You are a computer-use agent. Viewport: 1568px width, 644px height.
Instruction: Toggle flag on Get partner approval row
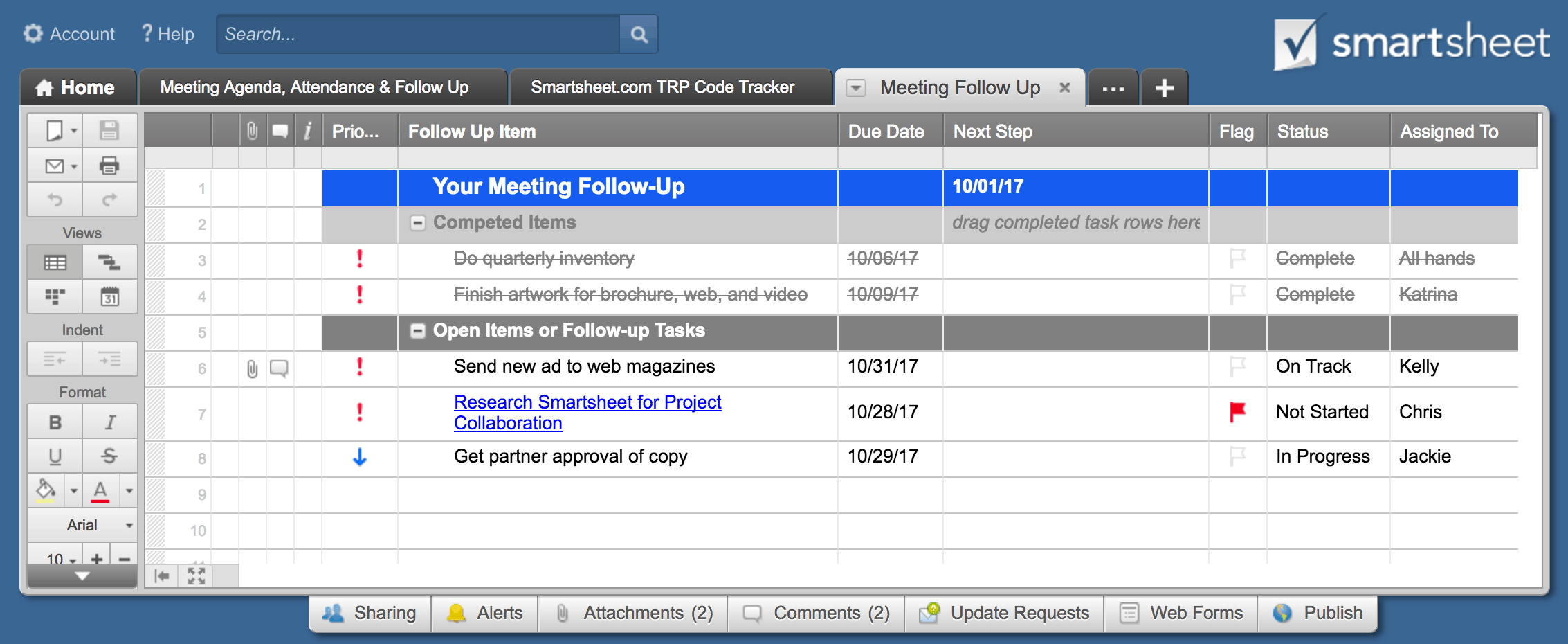[x=1237, y=456]
